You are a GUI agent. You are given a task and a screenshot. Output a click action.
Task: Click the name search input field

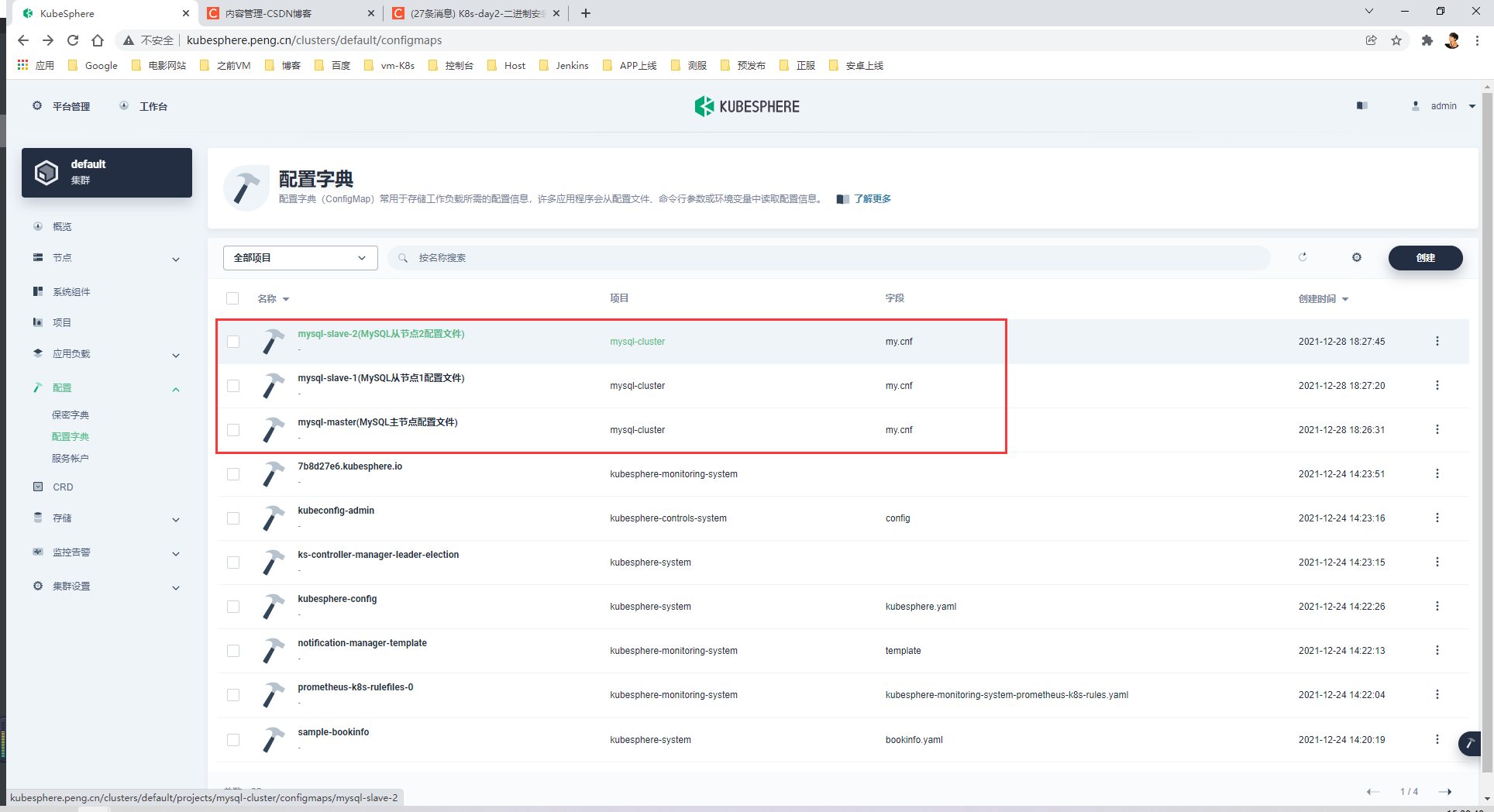point(829,258)
